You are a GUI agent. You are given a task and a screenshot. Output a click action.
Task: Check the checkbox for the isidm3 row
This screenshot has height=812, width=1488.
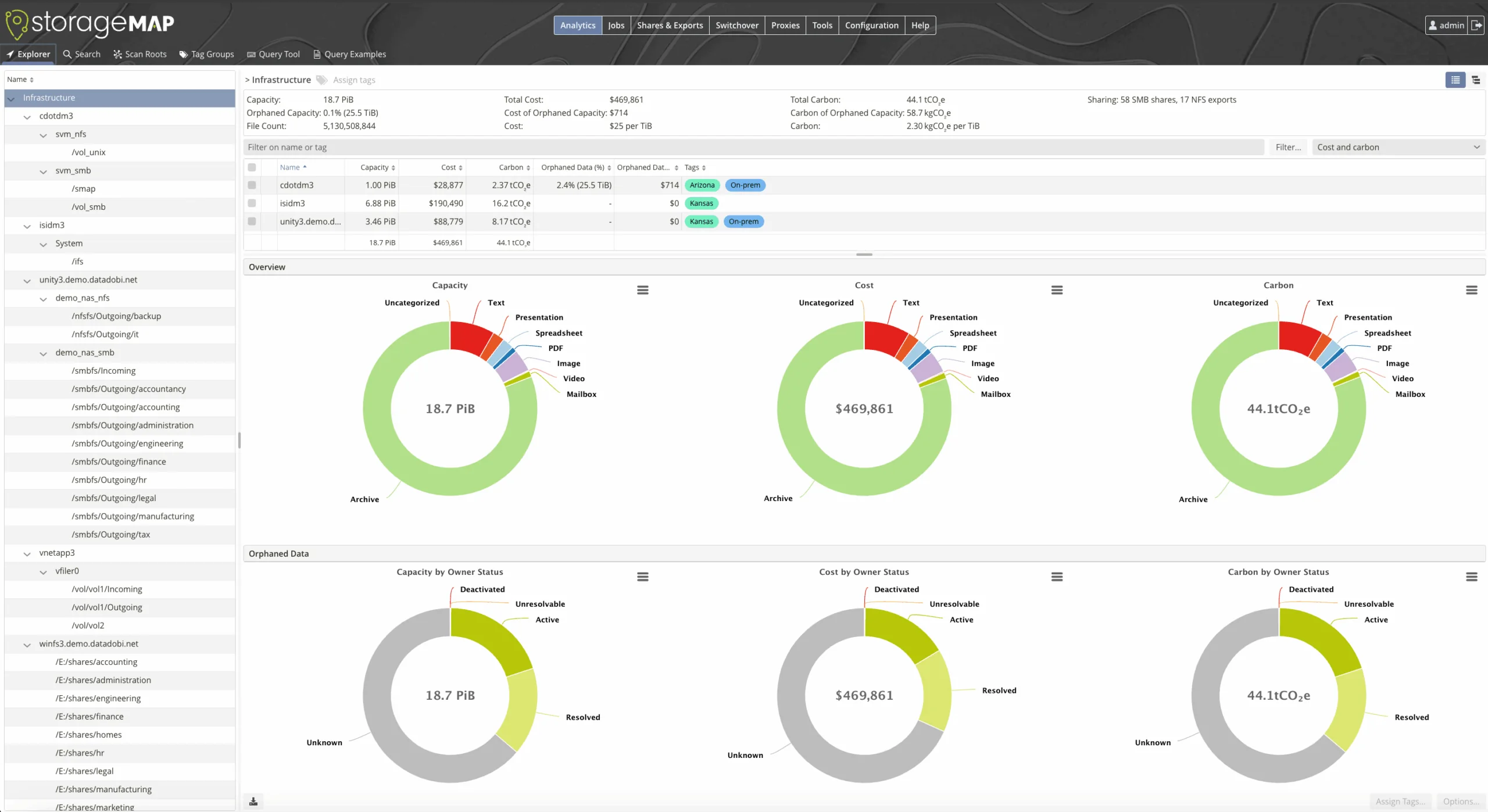252,203
